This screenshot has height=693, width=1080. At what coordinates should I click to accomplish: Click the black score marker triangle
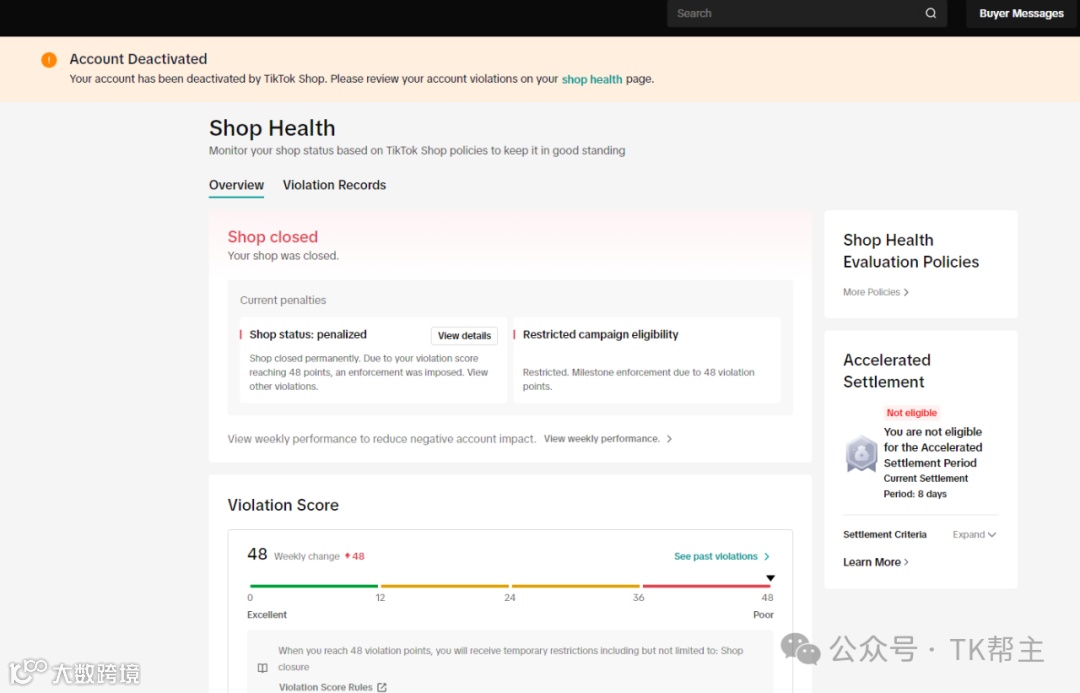point(771,578)
